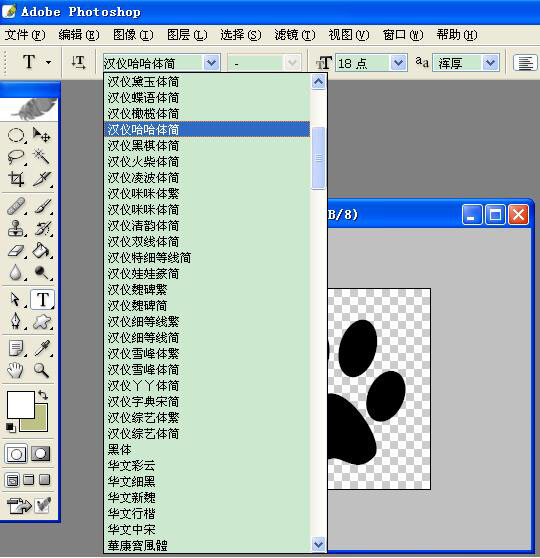This screenshot has height=558, width=540.
Task: Click left align text button
Action: (x=525, y=63)
